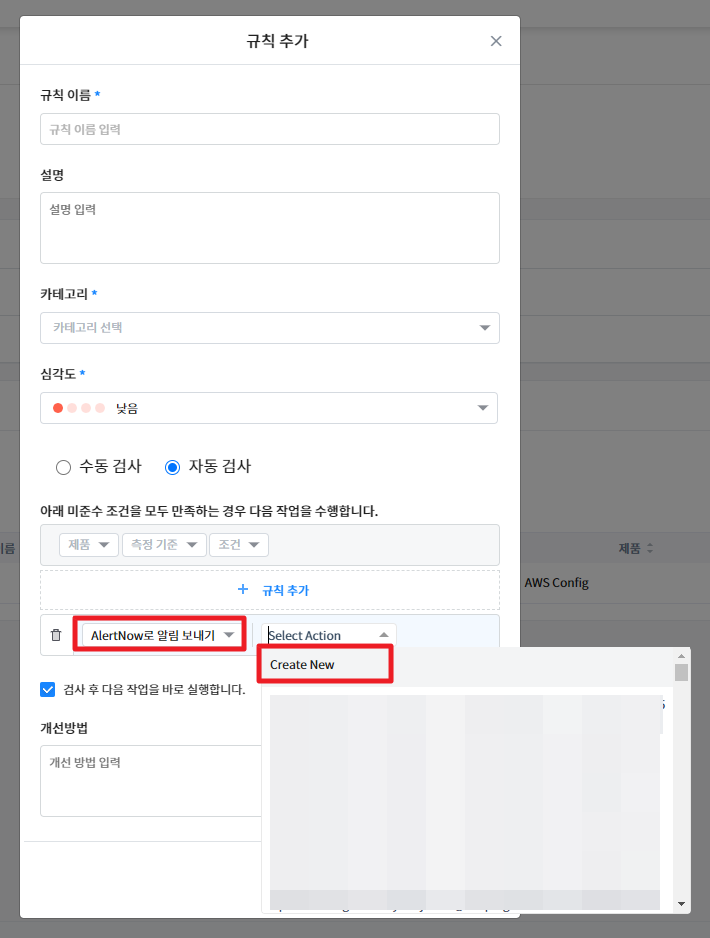Image resolution: width=710 pixels, height=938 pixels.
Task: Click the dropdown list scrollbar down arrow
Action: click(x=682, y=903)
